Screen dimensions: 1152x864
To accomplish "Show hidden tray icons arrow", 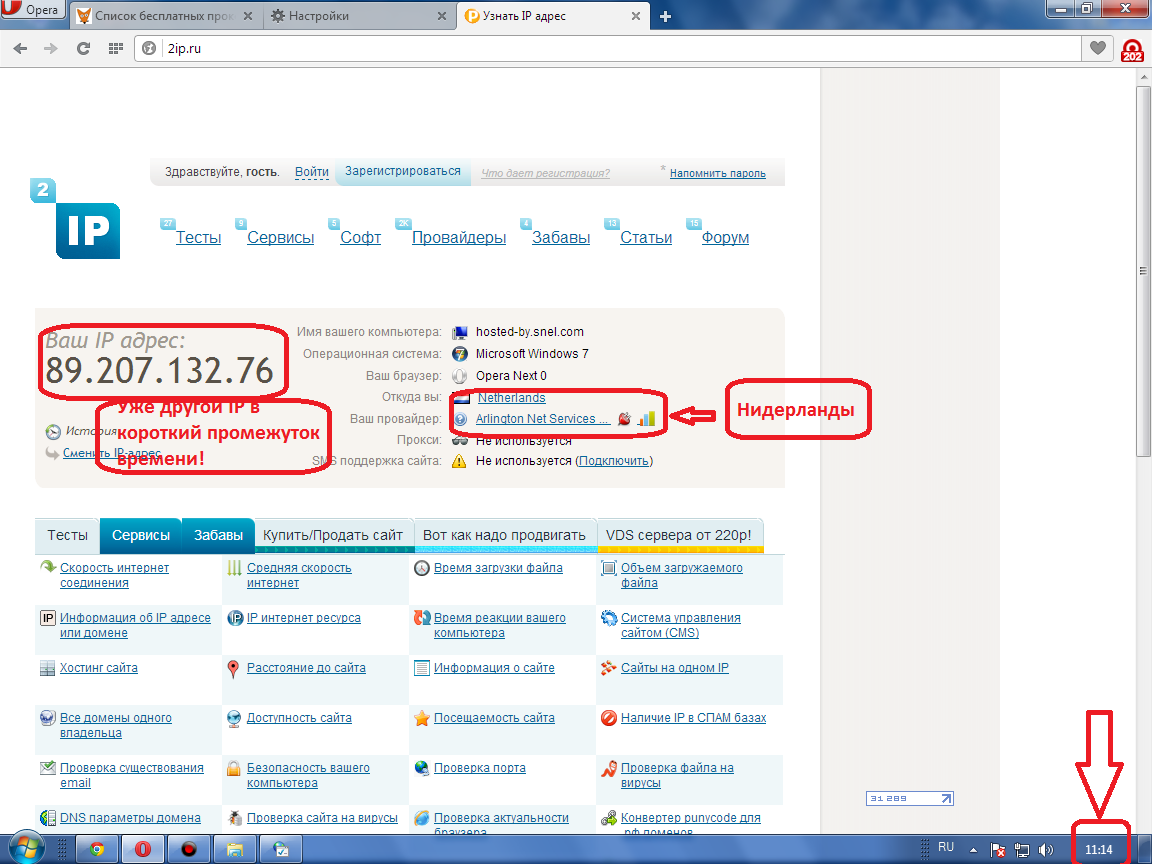I will tap(973, 850).
